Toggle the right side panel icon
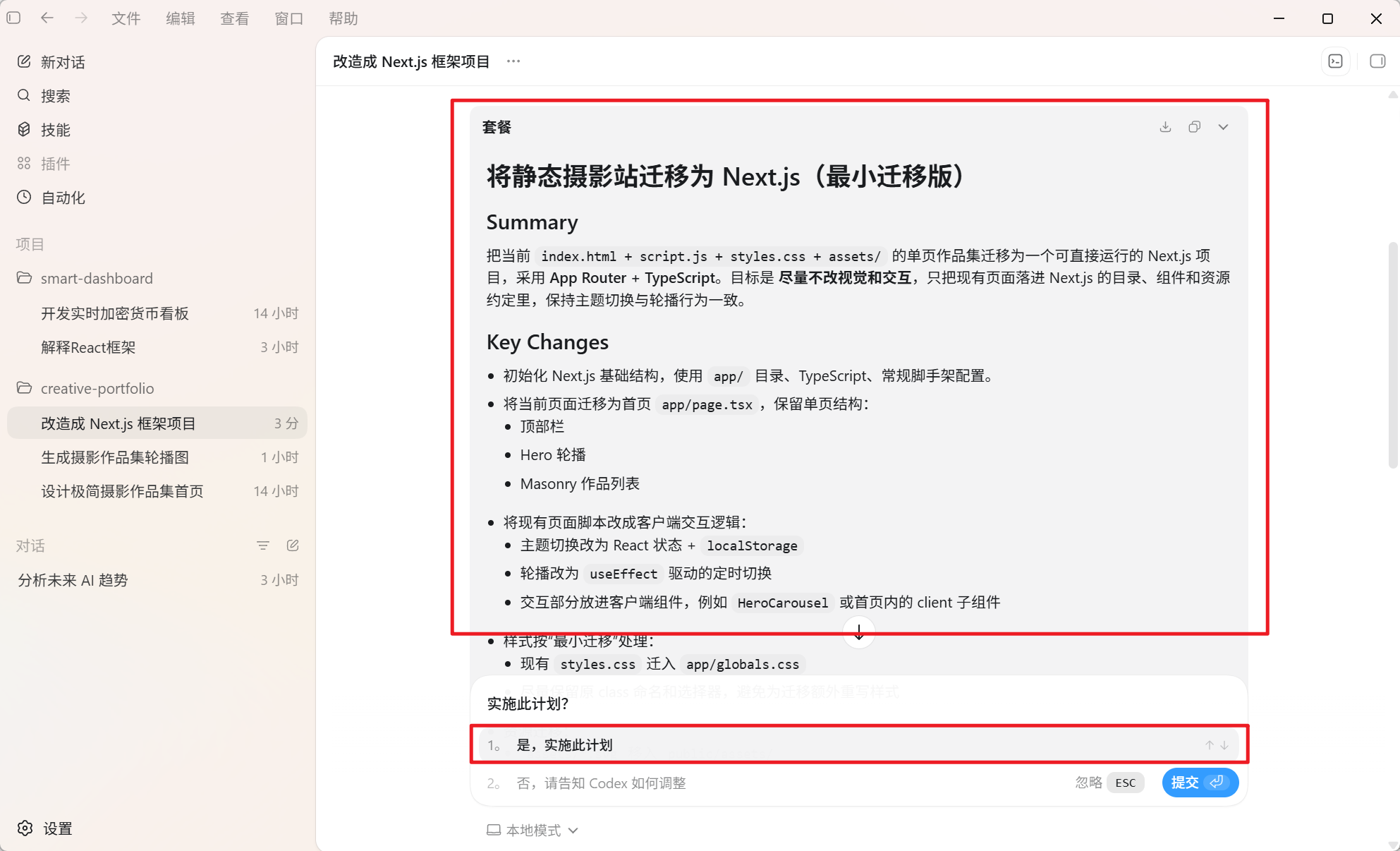1400x851 pixels. click(x=1377, y=61)
